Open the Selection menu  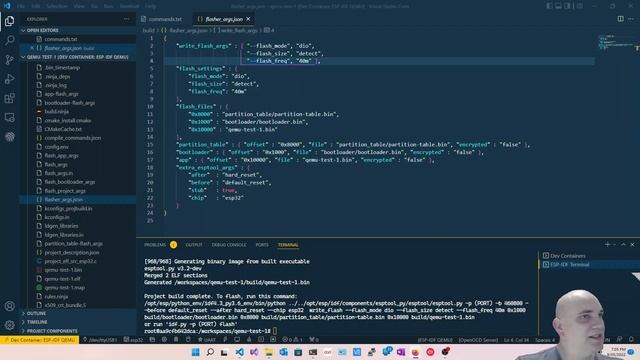(56, 6)
